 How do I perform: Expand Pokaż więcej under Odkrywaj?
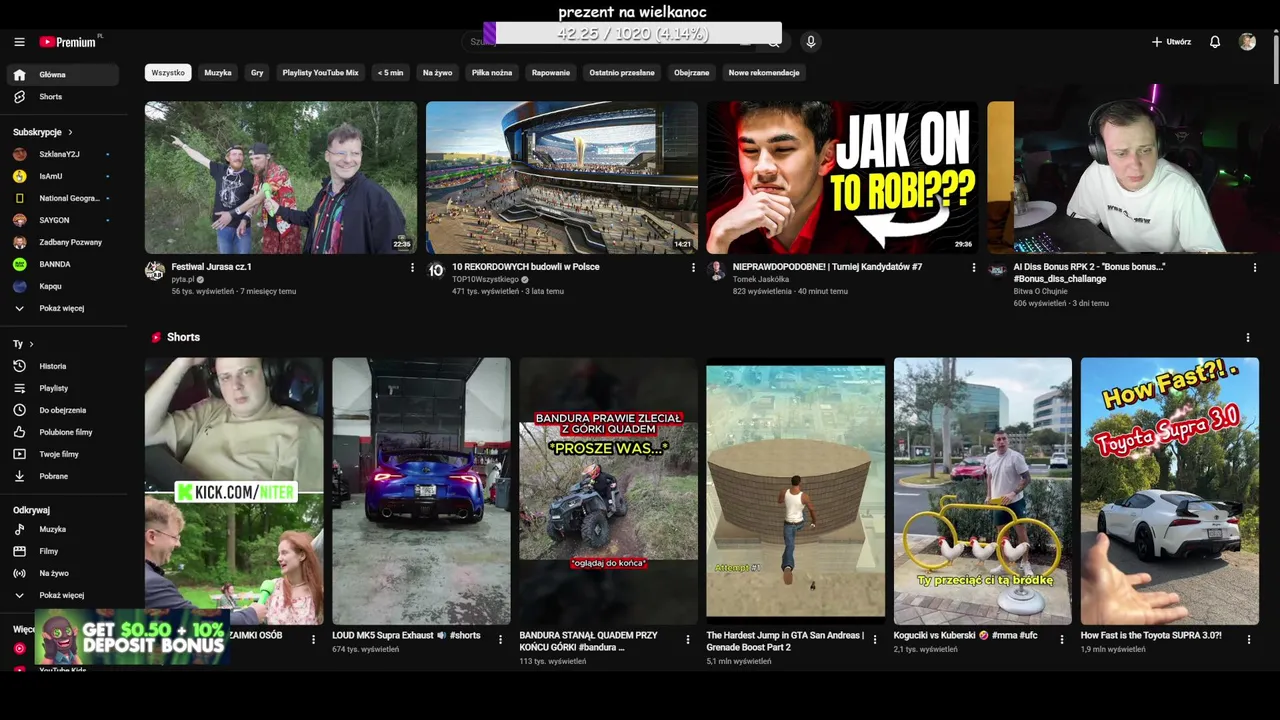click(62, 595)
